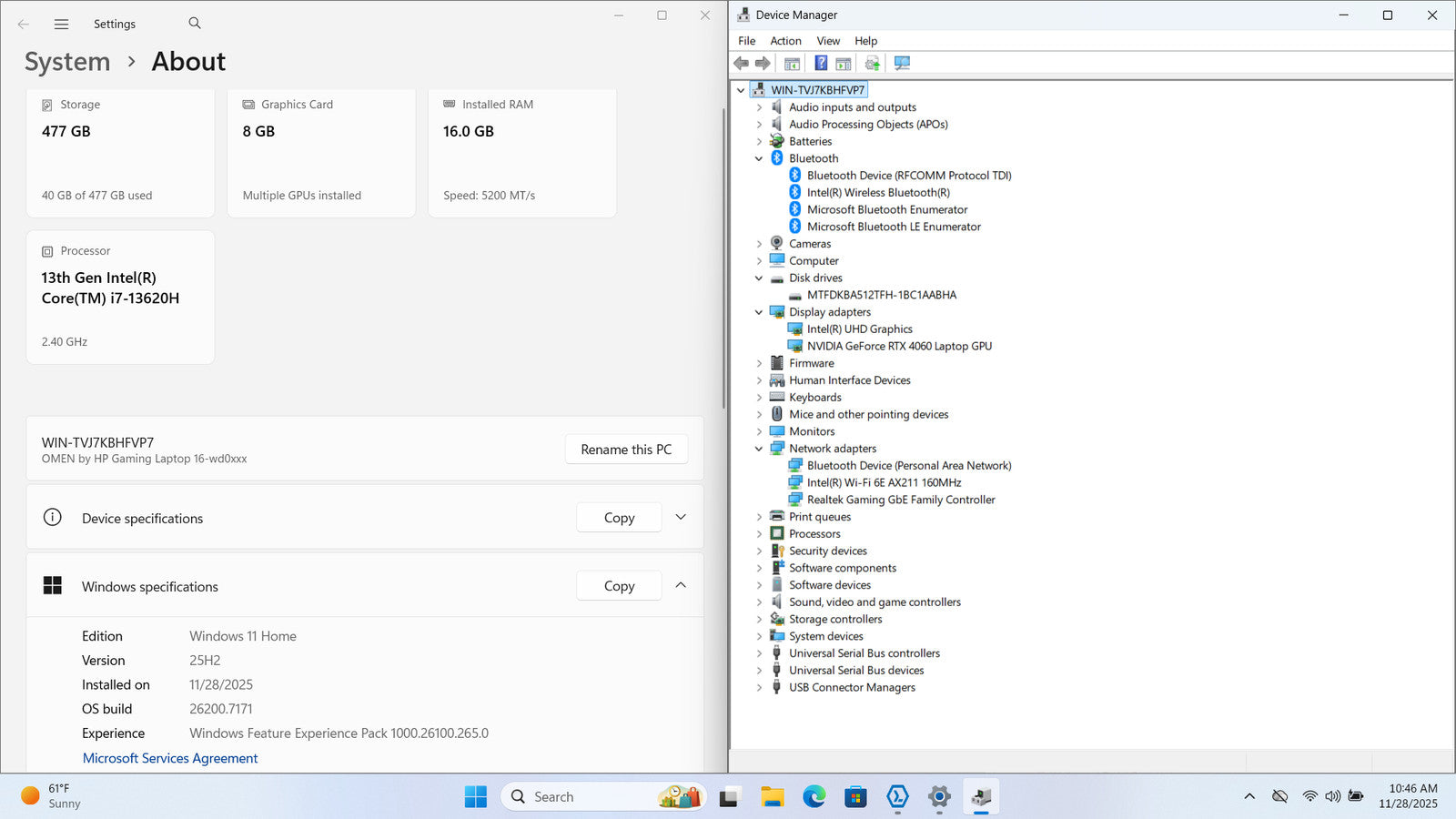
Task: Expand the Device specifications section chevron
Action: point(681,518)
